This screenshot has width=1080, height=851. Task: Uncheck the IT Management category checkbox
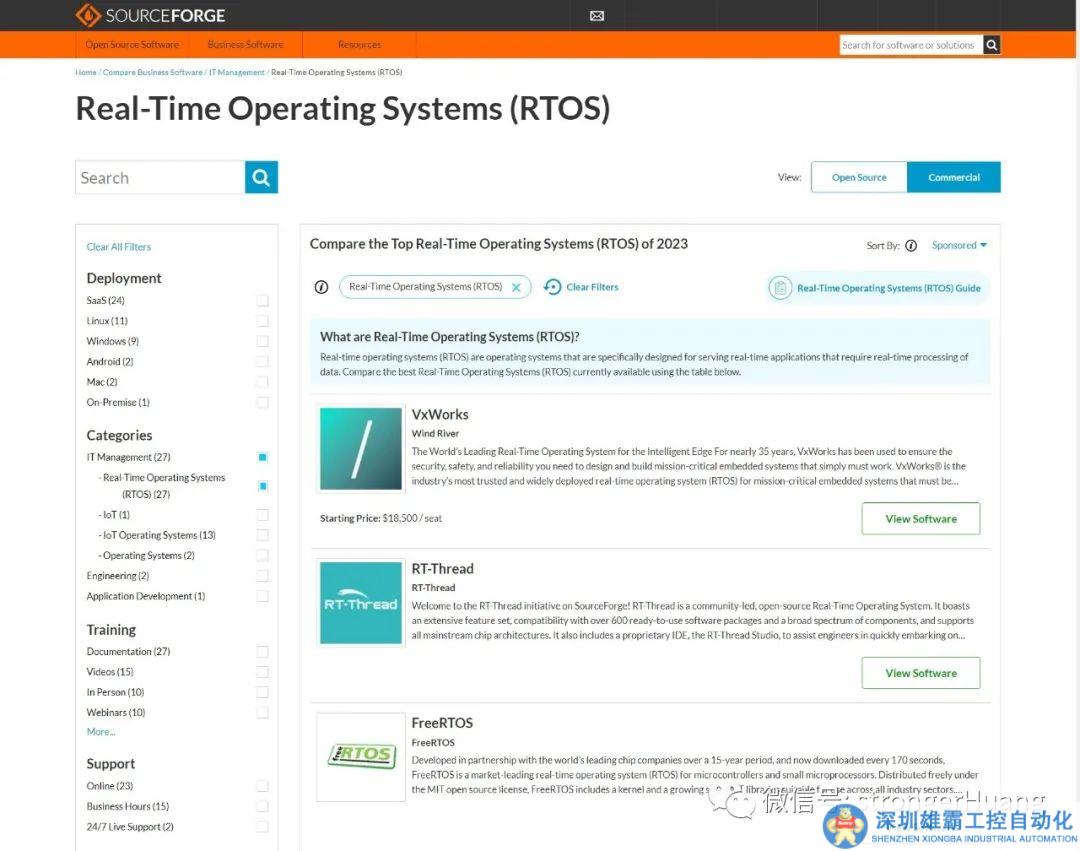coord(262,457)
